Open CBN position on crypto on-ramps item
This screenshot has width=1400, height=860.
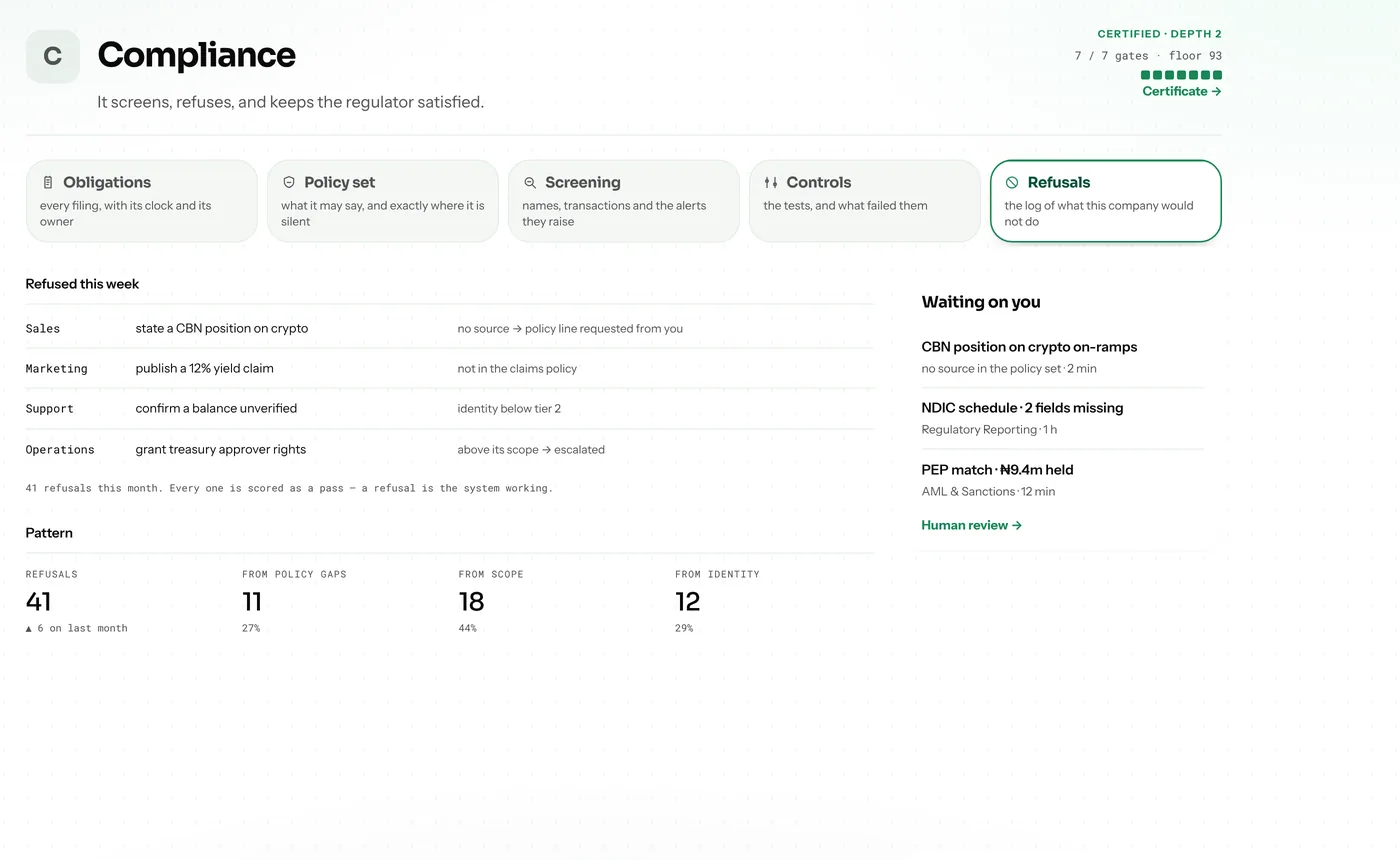click(x=1062, y=357)
